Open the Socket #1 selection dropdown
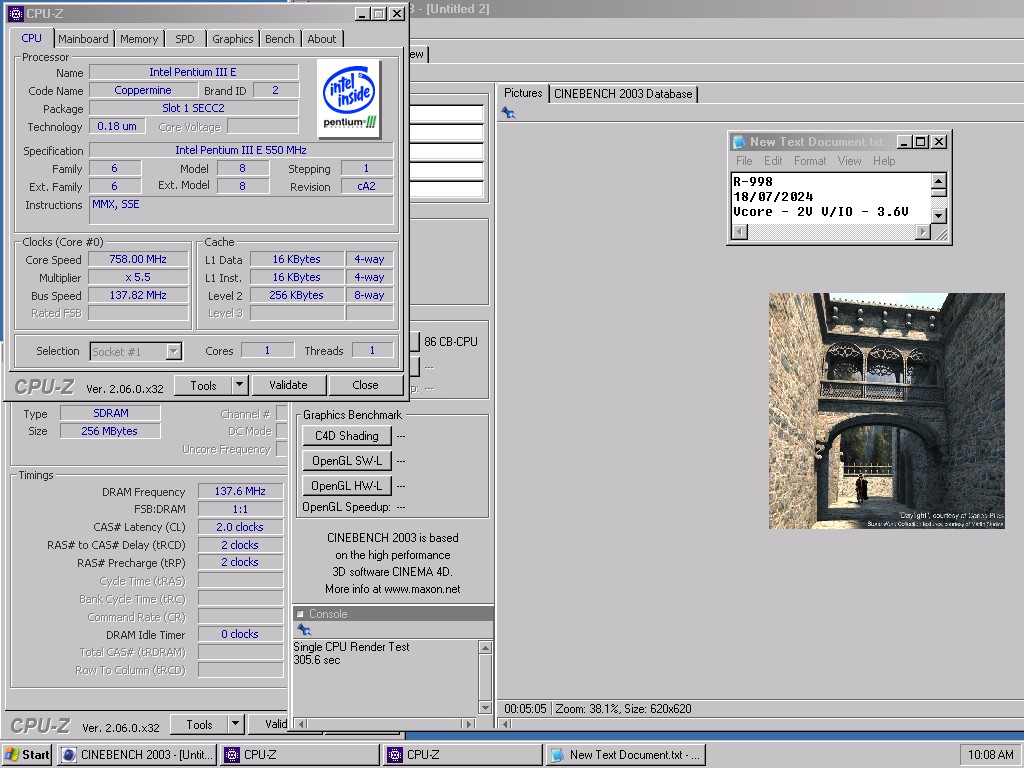Image resolution: width=1024 pixels, height=768 pixels. coord(136,351)
